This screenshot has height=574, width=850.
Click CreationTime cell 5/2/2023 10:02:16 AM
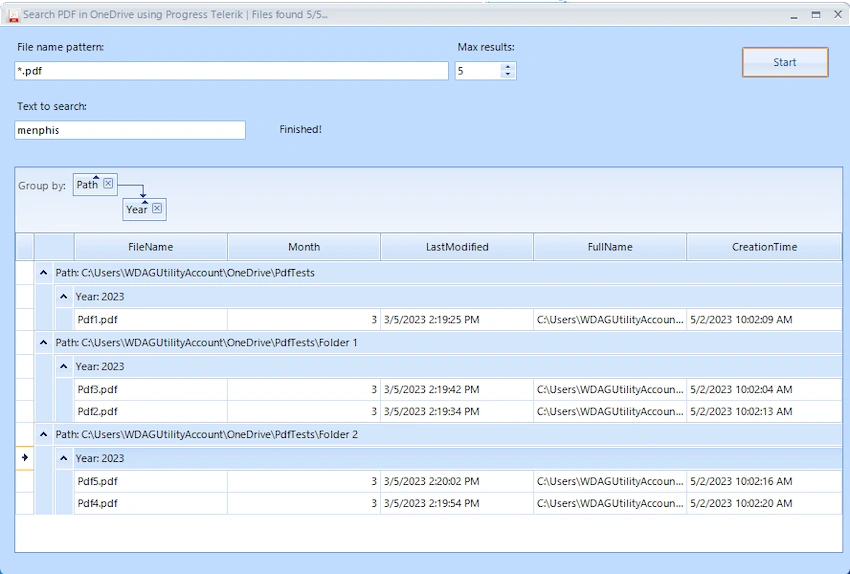point(764,481)
